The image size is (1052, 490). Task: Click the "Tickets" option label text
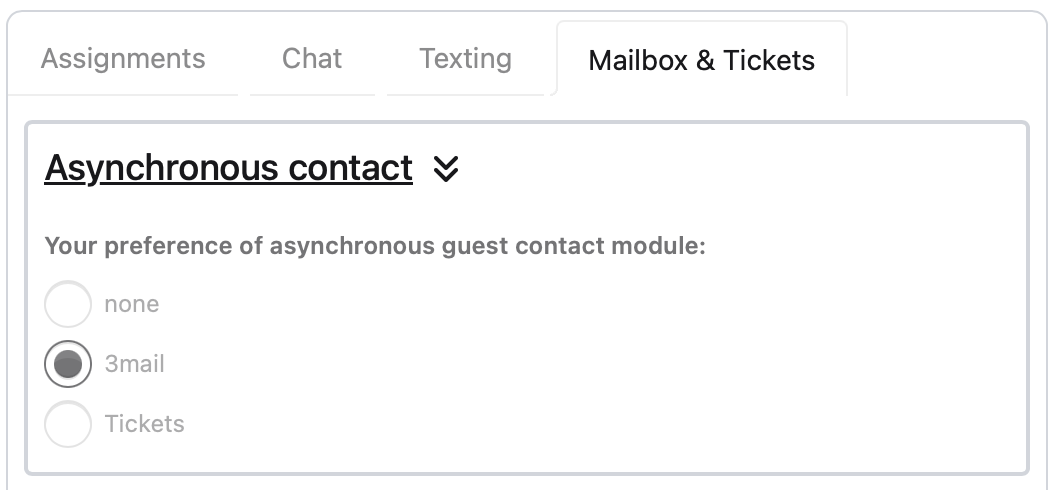click(144, 424)
